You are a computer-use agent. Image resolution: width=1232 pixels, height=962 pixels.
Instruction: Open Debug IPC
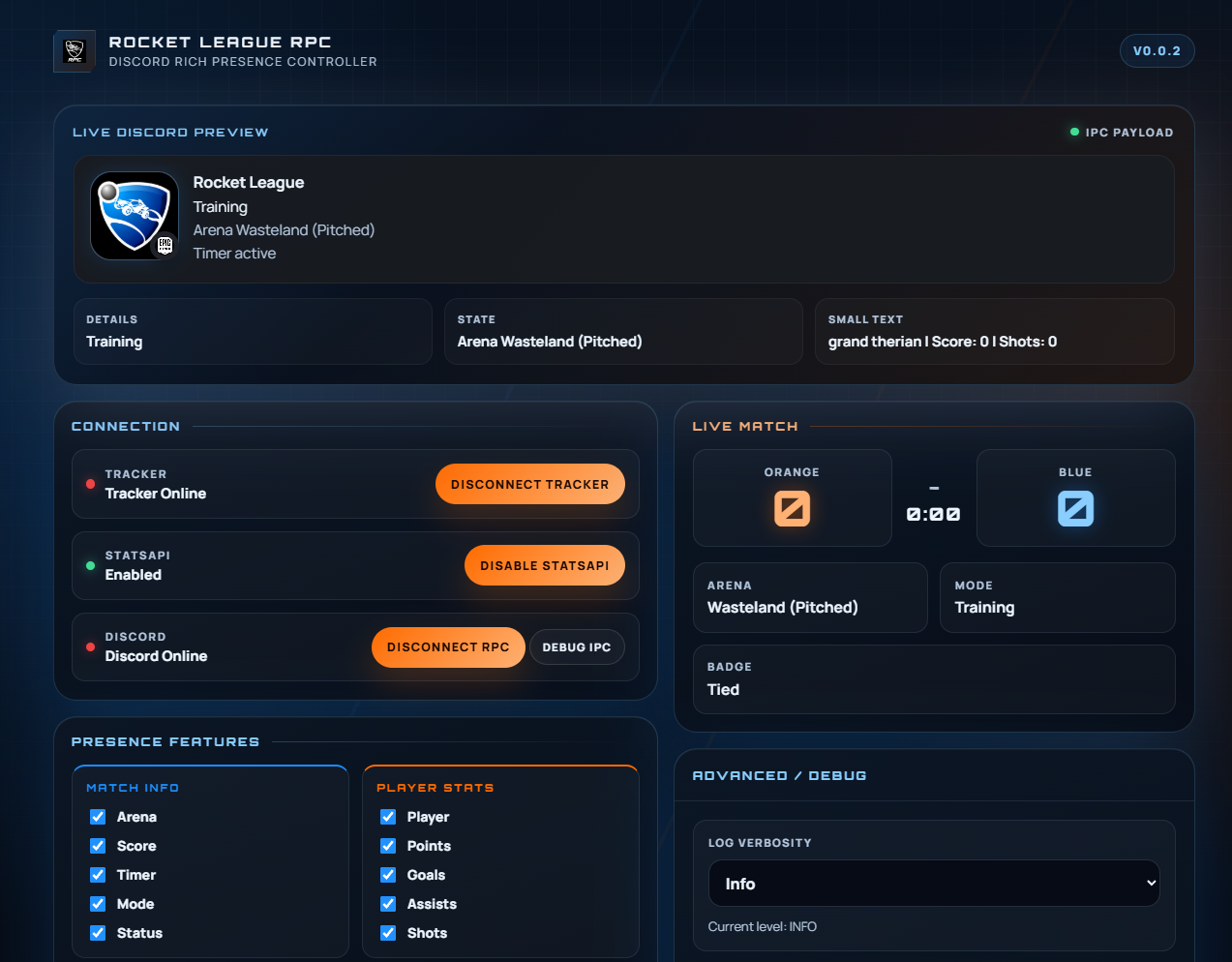(x=577, y=646)
